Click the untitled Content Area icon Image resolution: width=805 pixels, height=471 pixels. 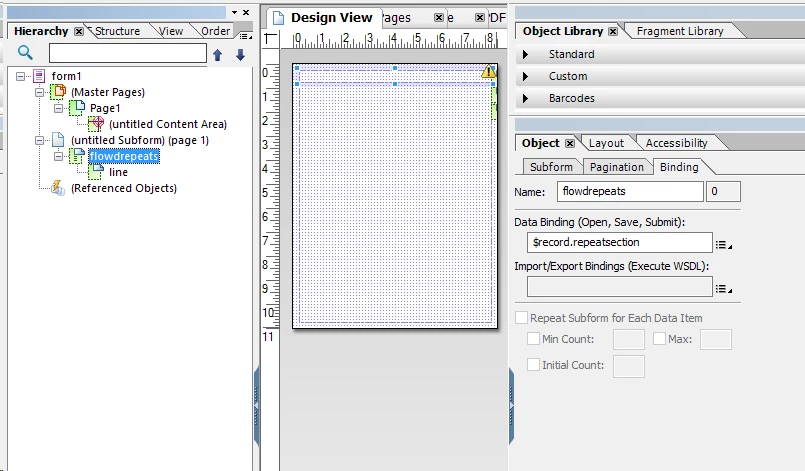(96, 124)
